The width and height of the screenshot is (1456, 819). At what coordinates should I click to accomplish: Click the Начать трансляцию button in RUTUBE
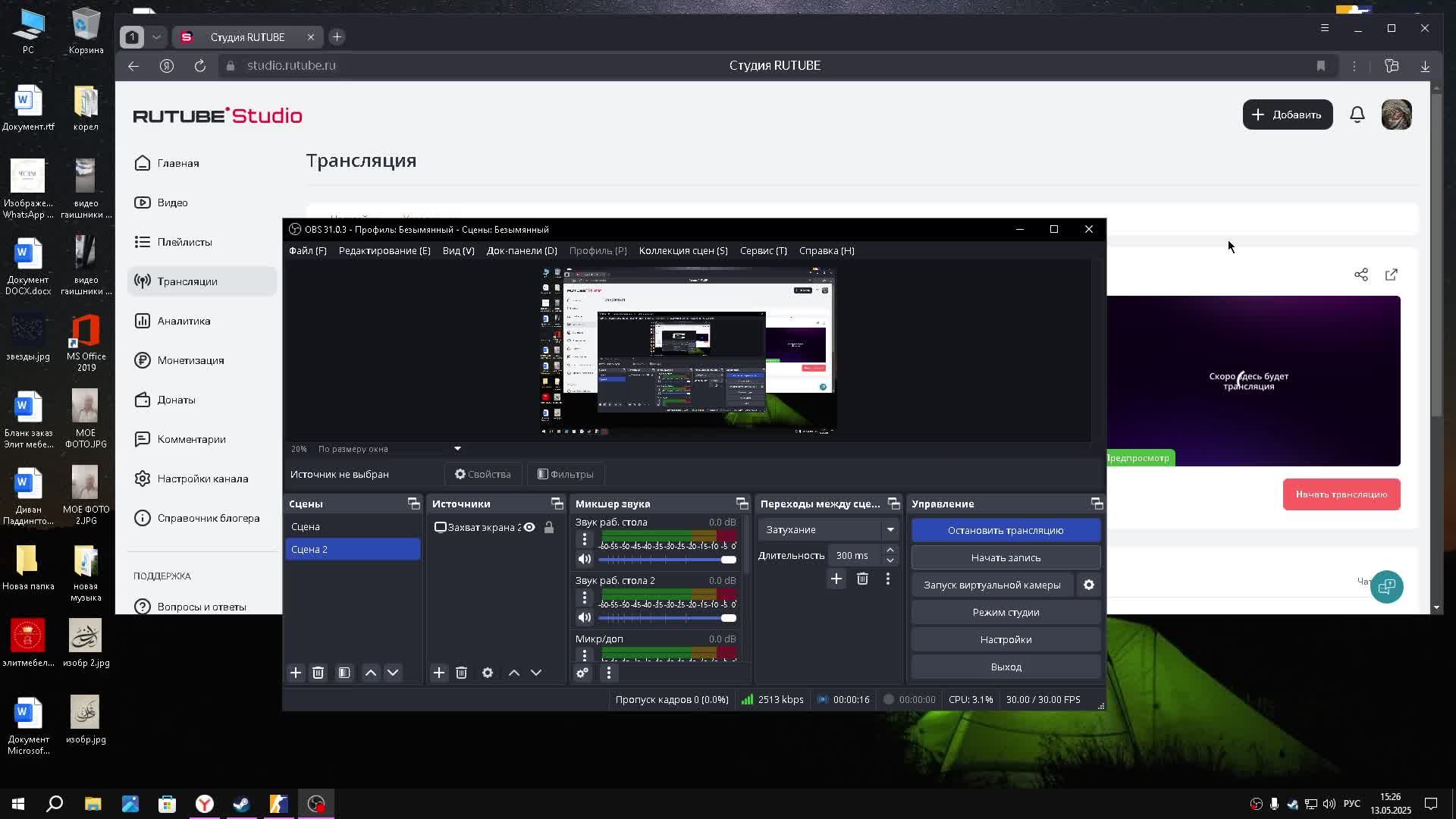tap(1341, 494)
